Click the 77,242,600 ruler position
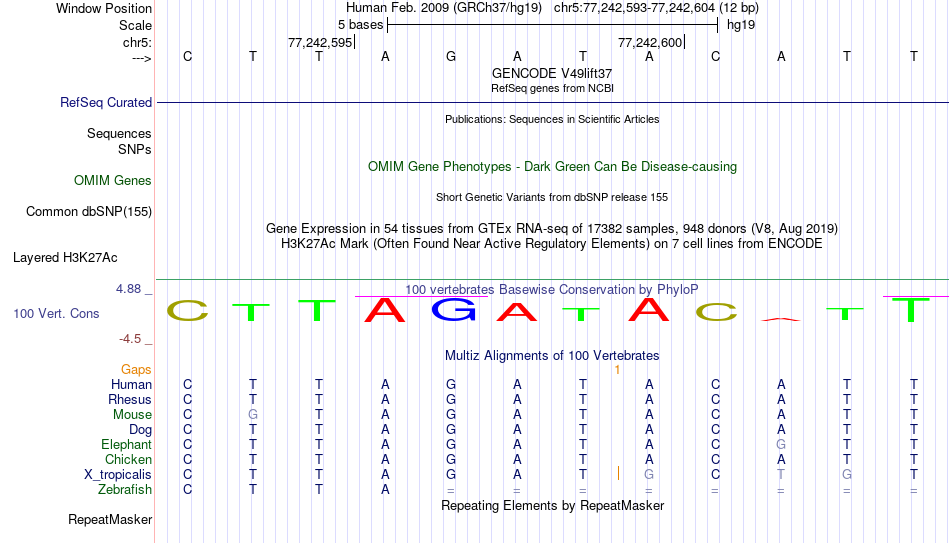950x543 pixels. (x=650, y=42)
